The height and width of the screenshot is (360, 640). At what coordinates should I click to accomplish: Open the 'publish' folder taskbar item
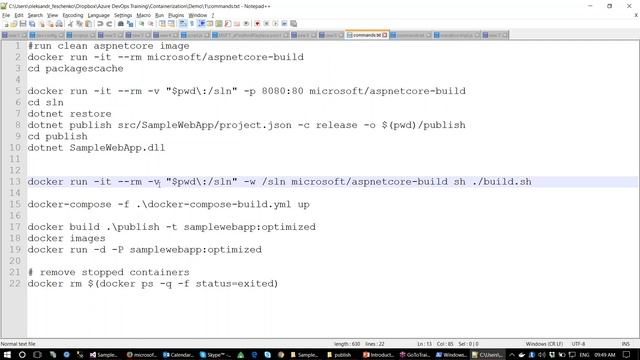(339, 355)
